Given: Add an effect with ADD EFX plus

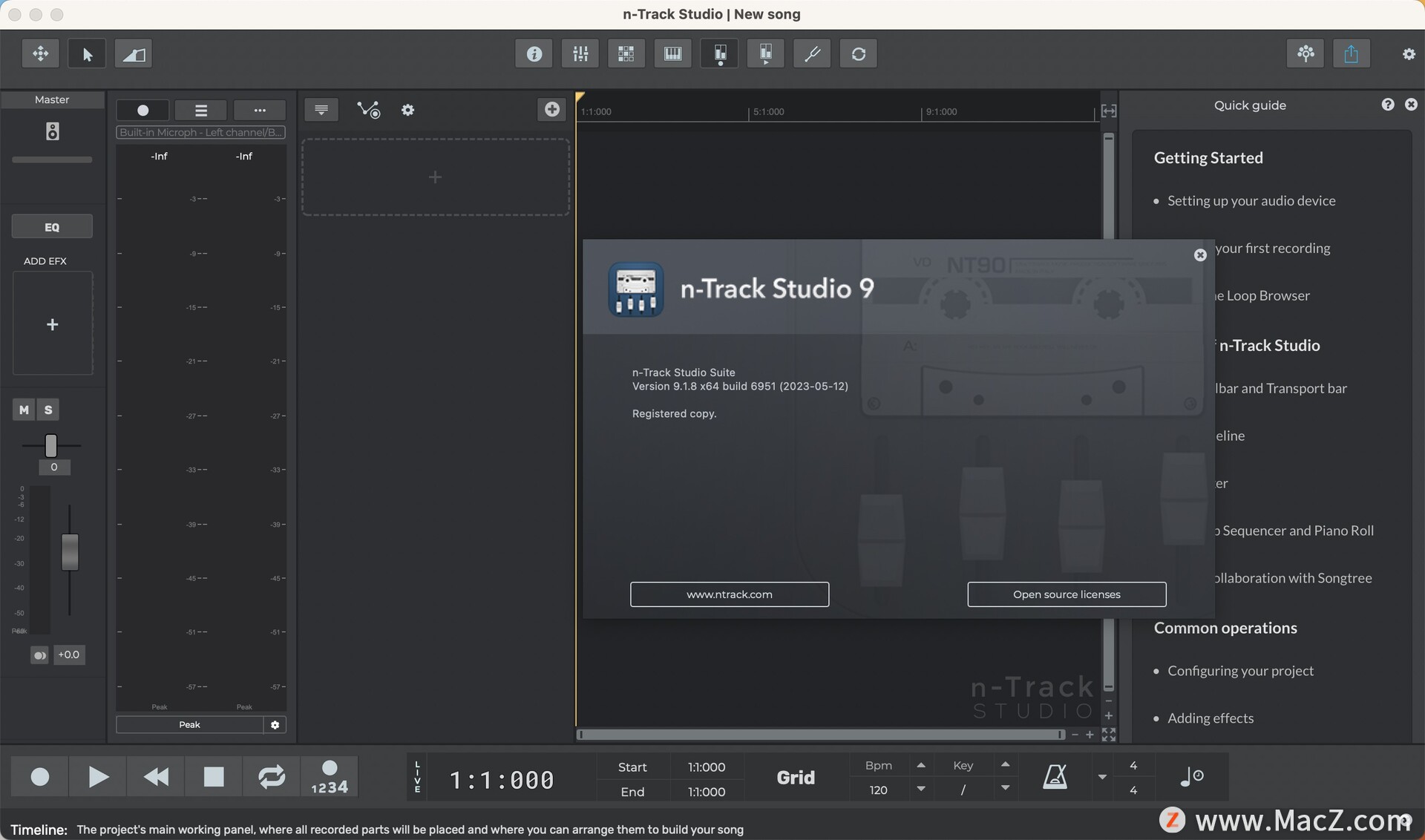Looking at the screenshot, I should (x=52, y=324).
